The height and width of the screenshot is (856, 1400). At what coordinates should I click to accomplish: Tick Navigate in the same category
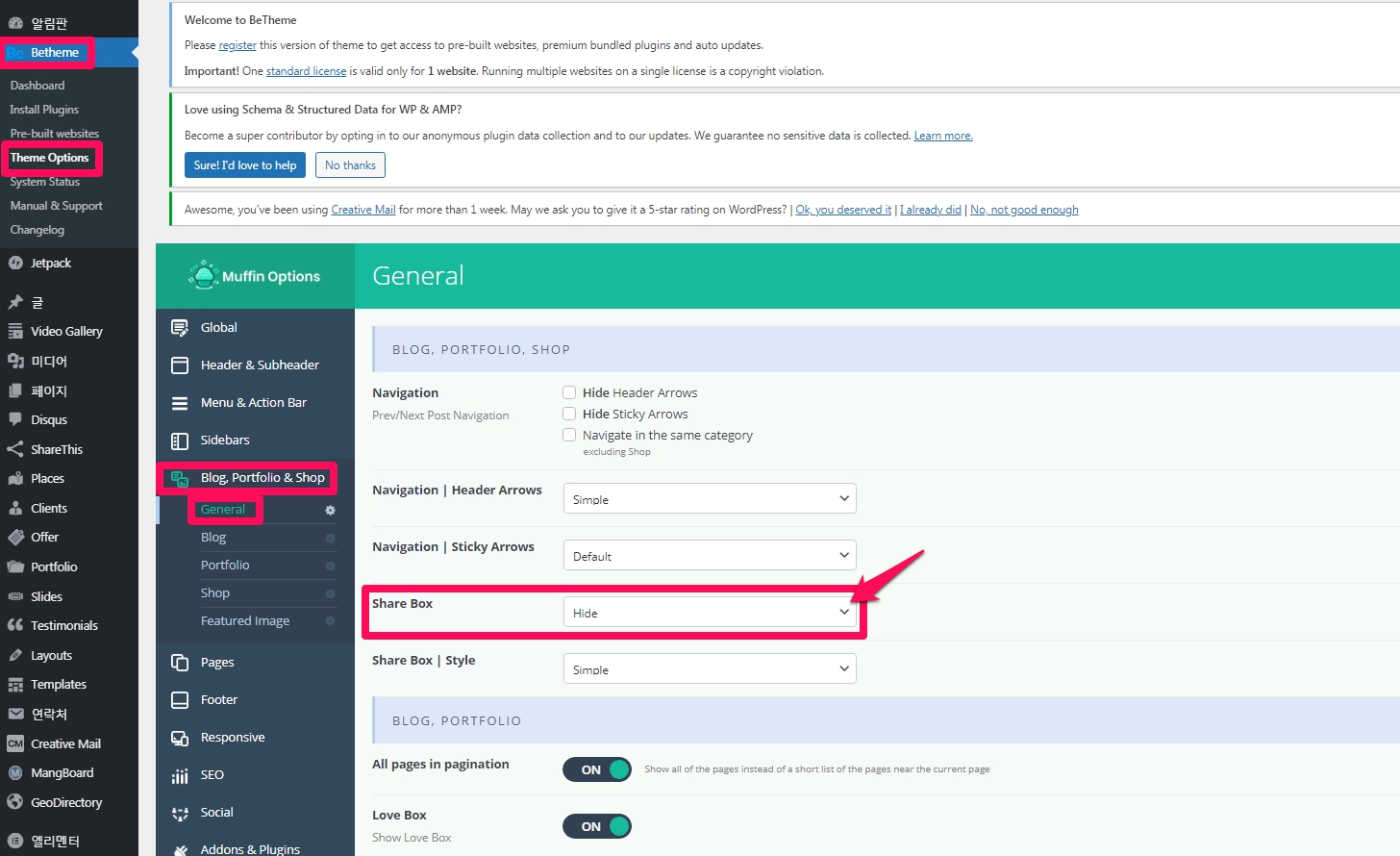pos(569,435)
